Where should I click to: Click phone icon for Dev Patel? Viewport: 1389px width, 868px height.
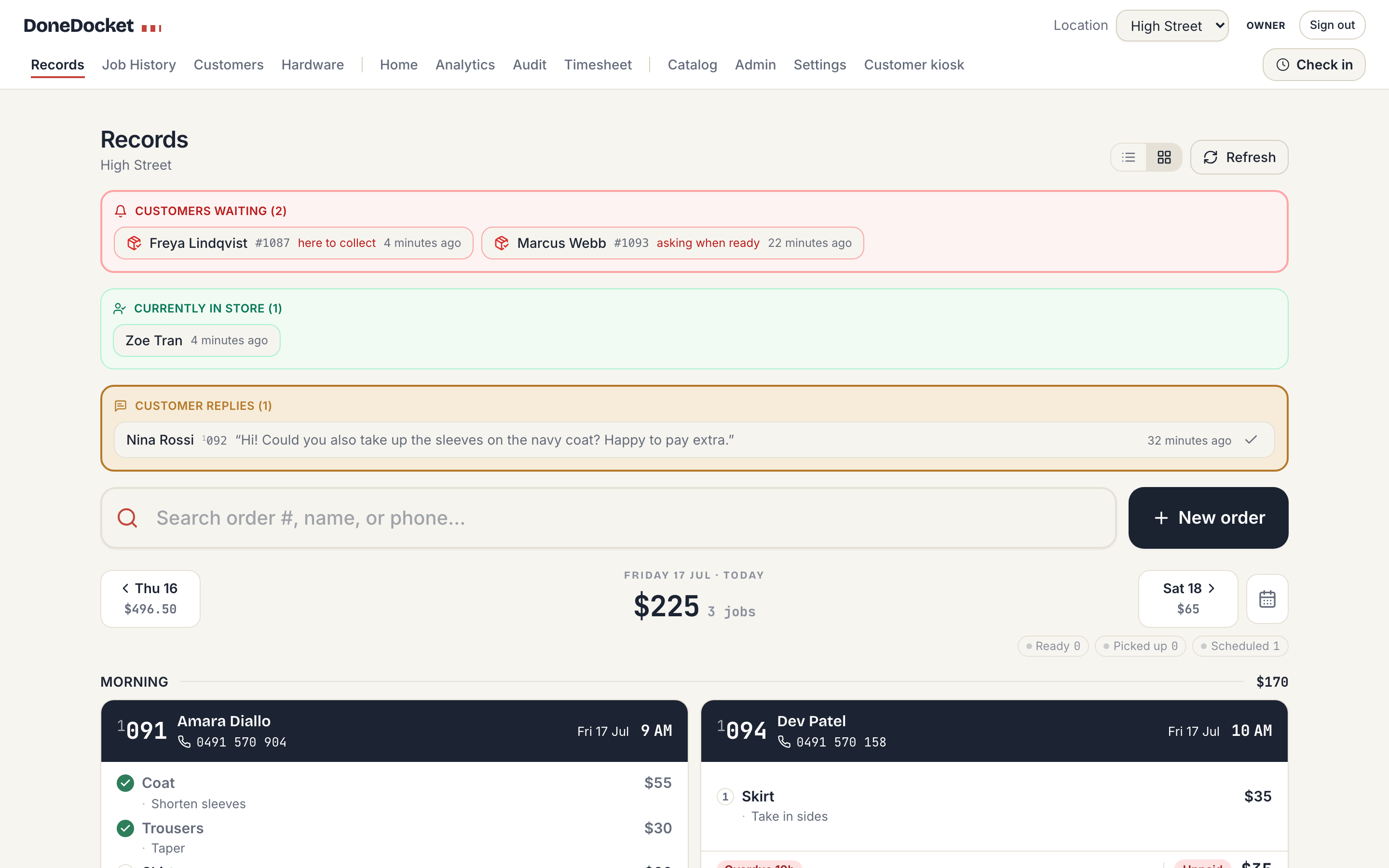(784, 742)
